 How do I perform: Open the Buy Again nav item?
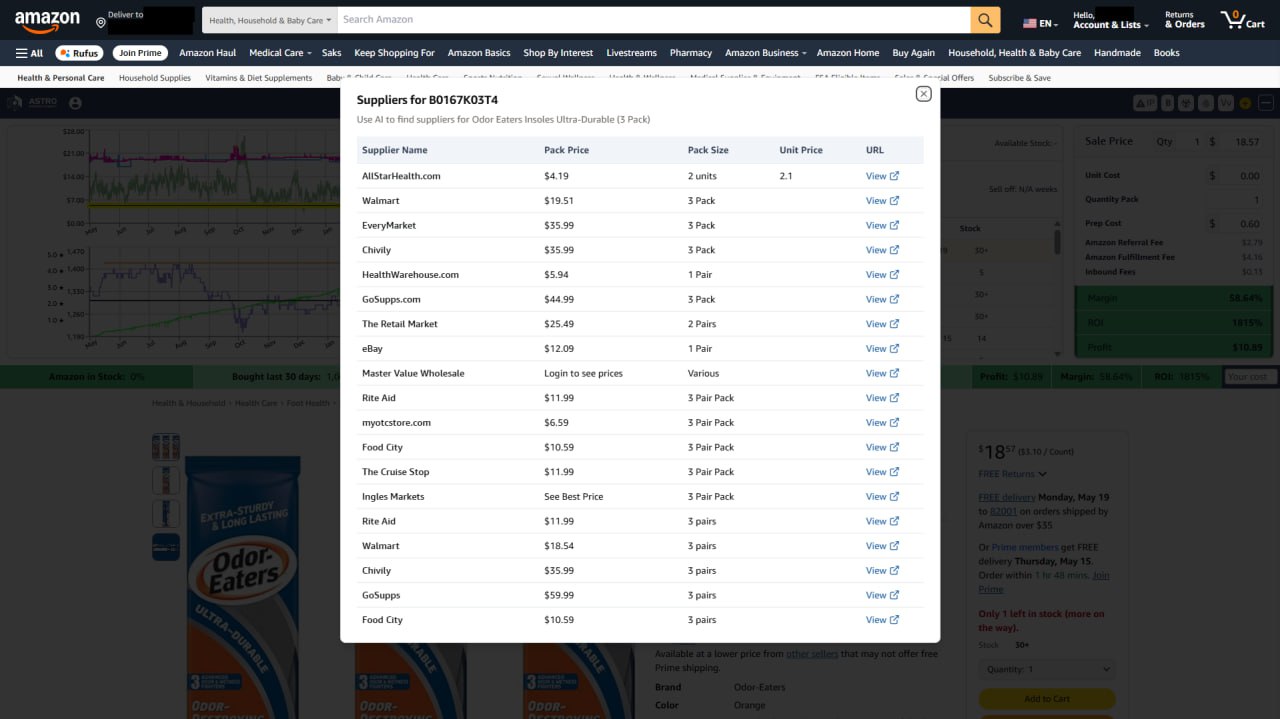[x=913, y=53]
